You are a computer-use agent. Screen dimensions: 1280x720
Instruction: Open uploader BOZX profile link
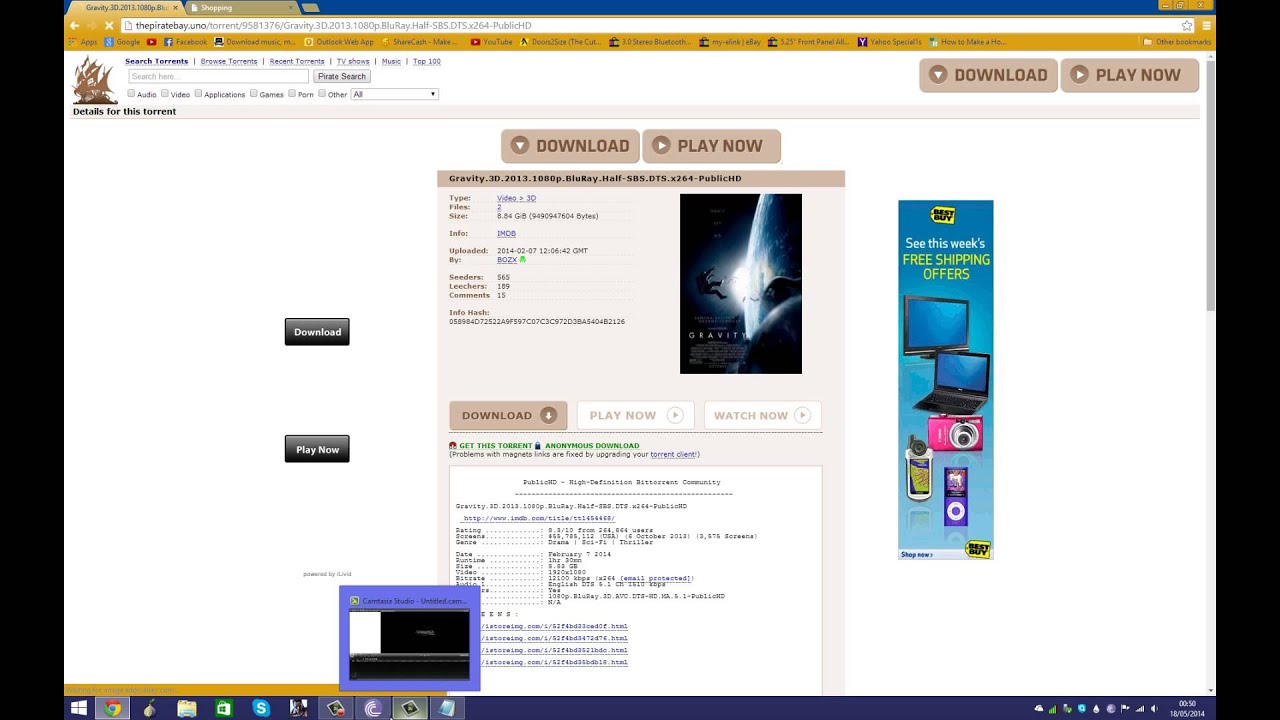coord(507,260)
